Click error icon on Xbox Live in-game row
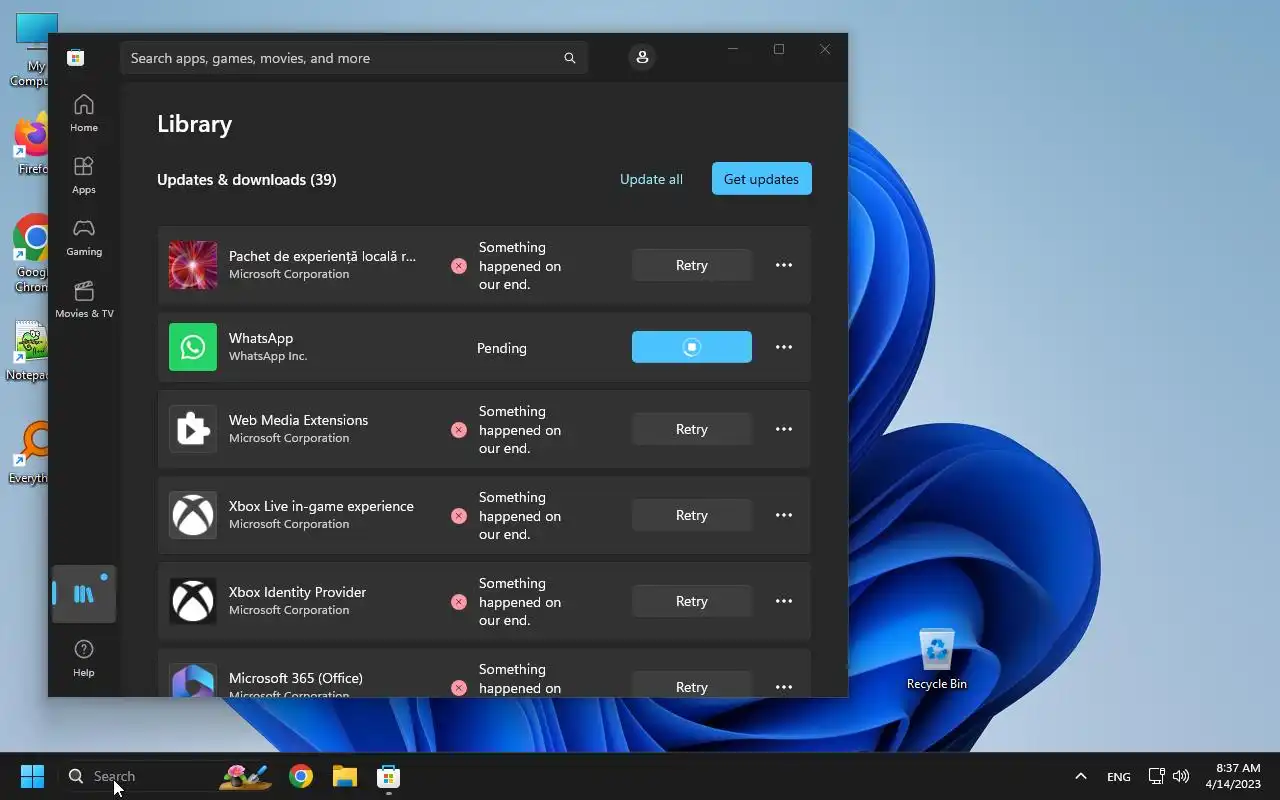 pos(458,516)
